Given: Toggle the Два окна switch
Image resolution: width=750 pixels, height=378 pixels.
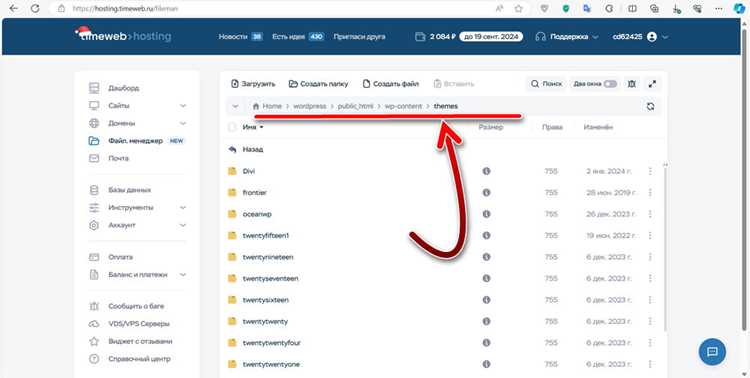Looking at the screenshot, I should click(610, 84).
